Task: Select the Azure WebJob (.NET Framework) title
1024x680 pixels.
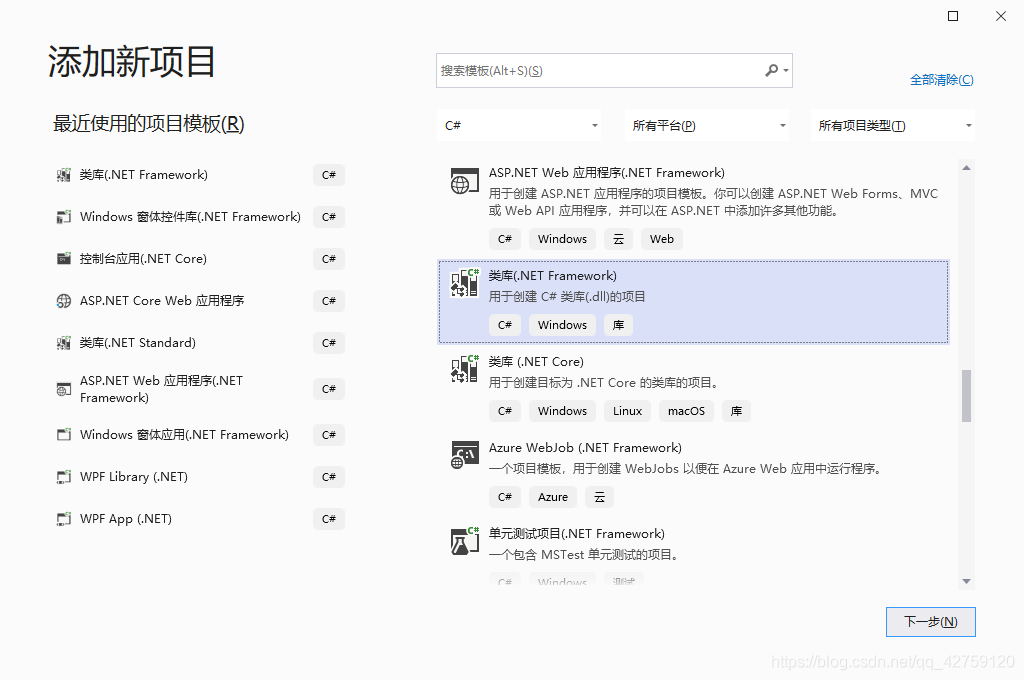Action: (585, 448)
